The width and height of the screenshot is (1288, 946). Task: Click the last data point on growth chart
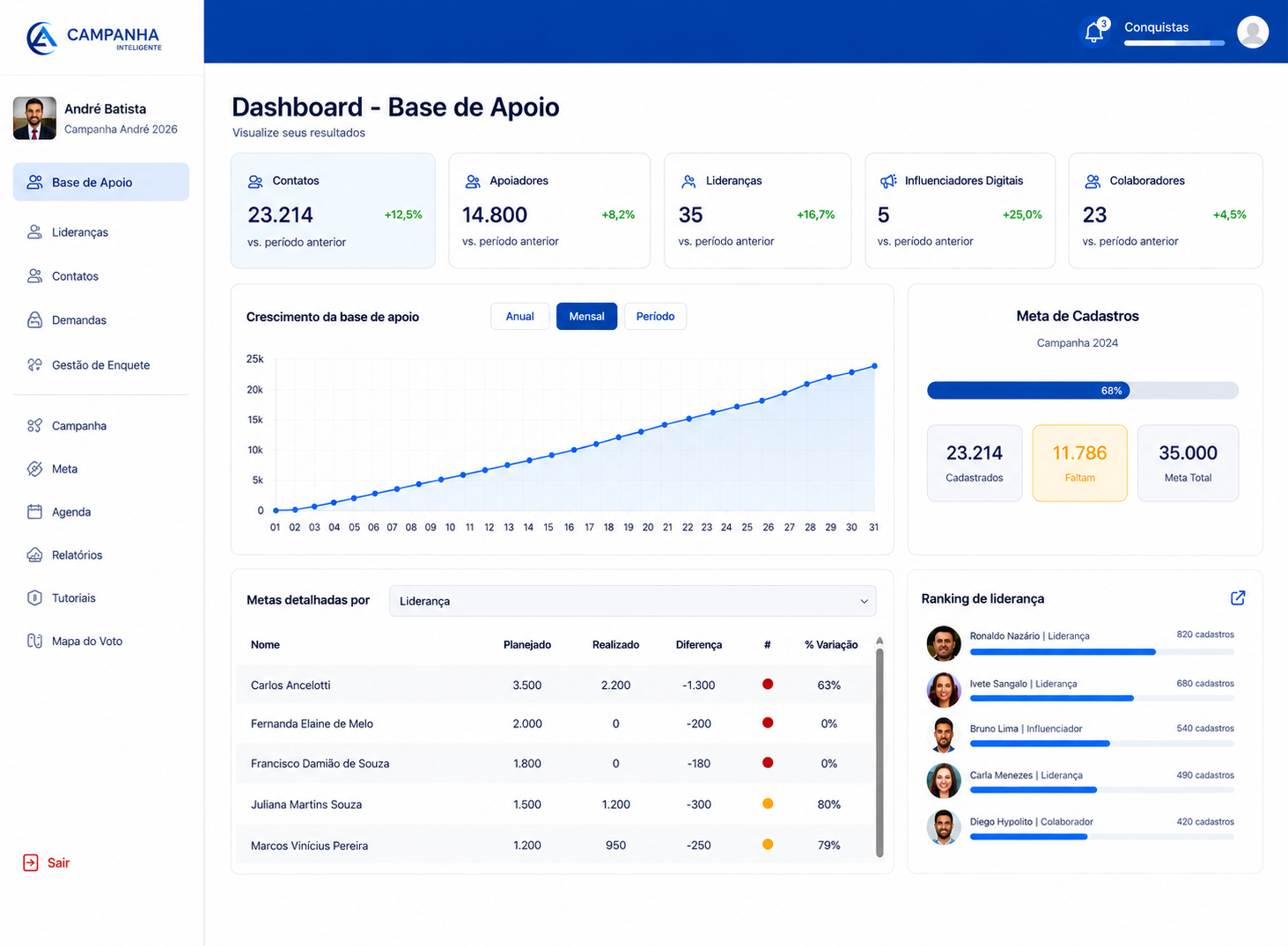[874, 366]
